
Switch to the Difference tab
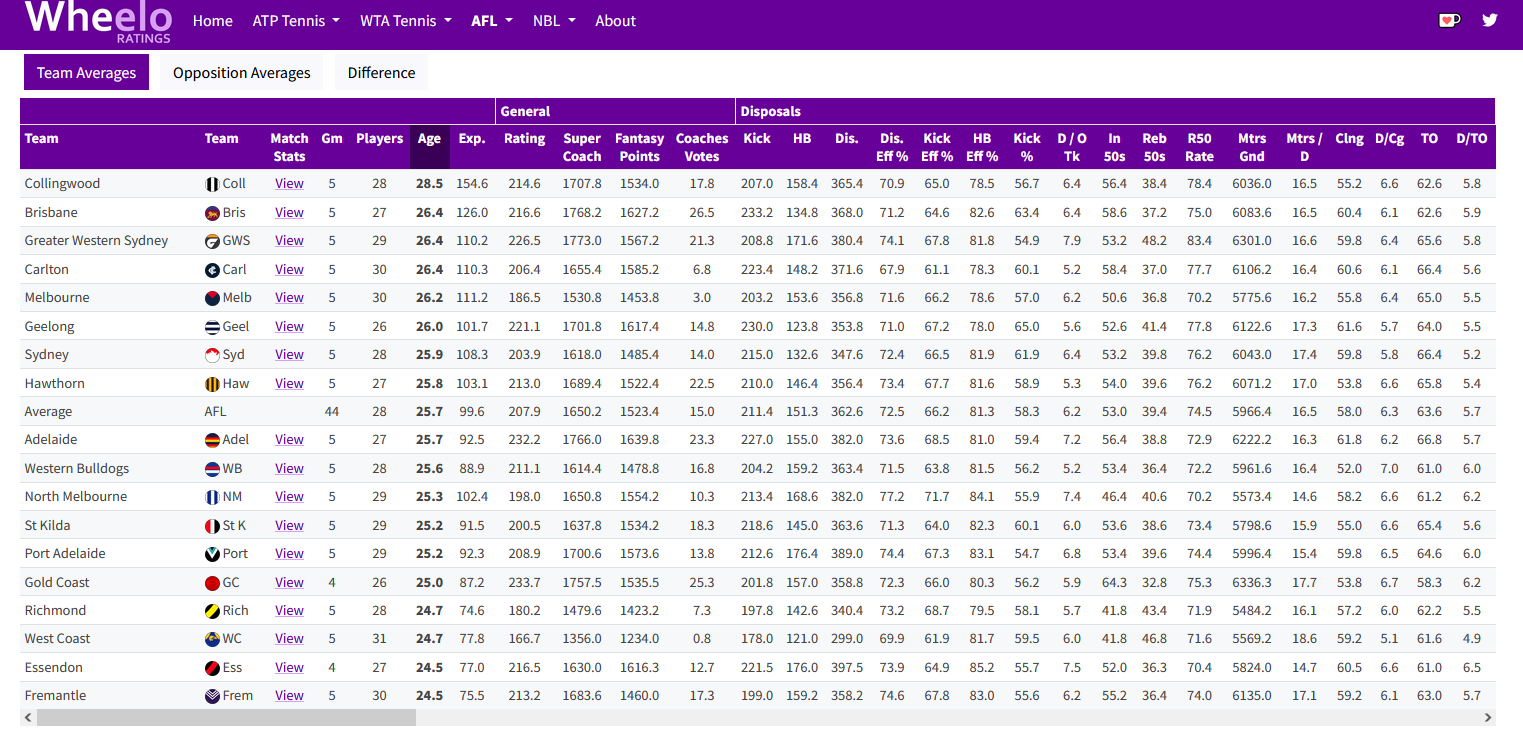pos(381,73)
